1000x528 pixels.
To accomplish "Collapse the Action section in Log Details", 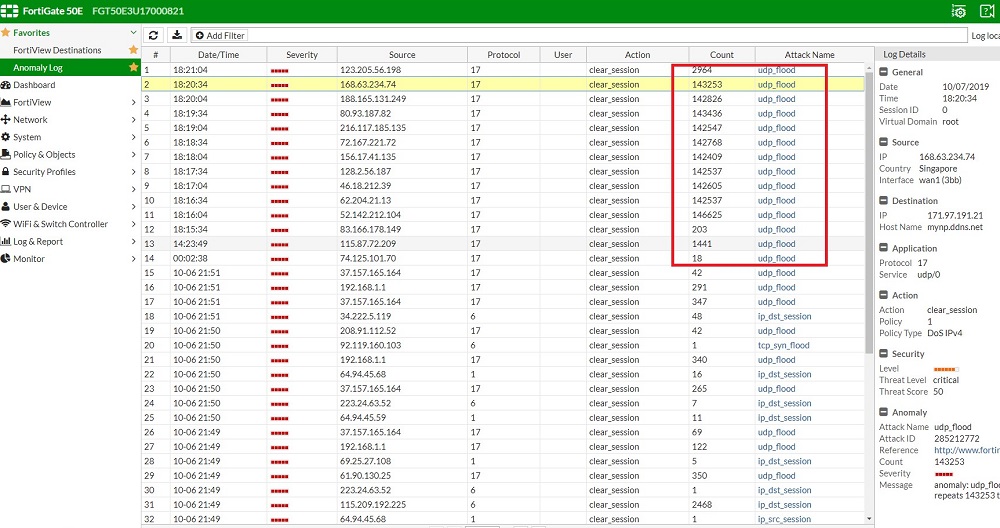I will 884,295.
